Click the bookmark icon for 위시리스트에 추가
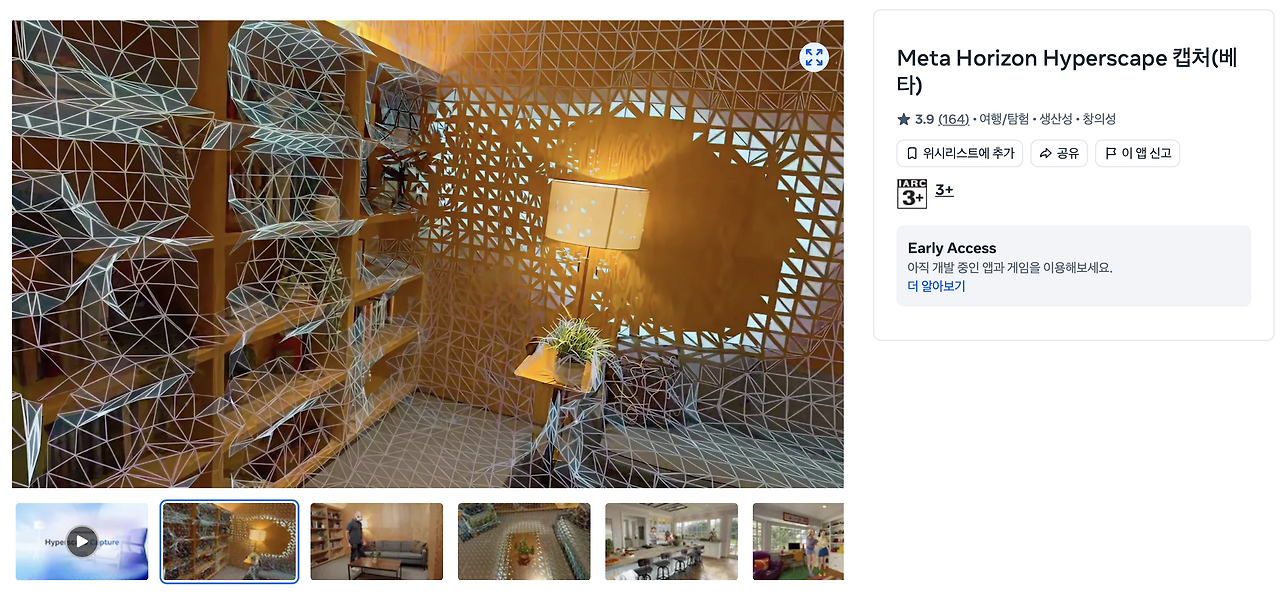Viewport: 1280px width, 606px height. 912,153
